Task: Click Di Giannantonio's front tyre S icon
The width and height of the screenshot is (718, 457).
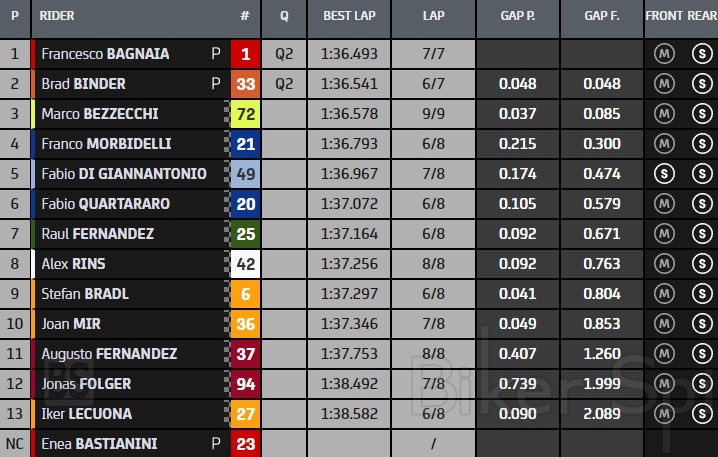Action: point(662,174)
